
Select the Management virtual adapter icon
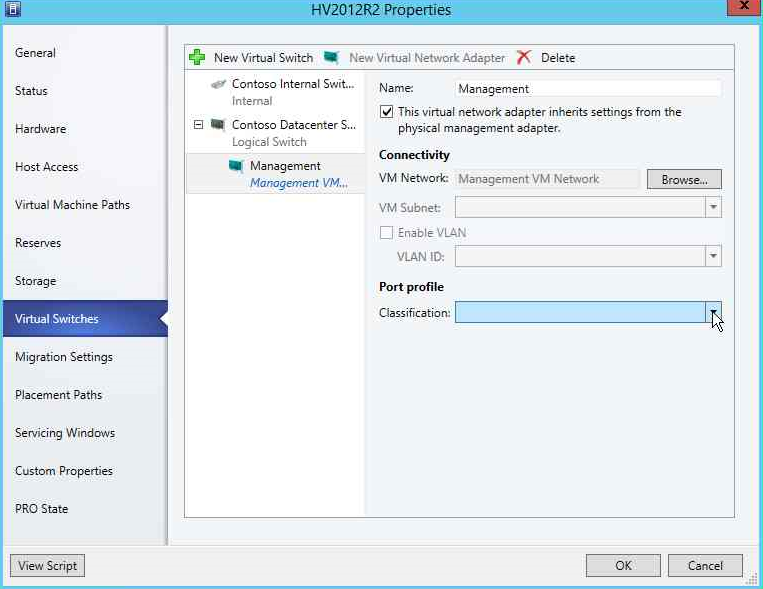click(x=236, y=166)
